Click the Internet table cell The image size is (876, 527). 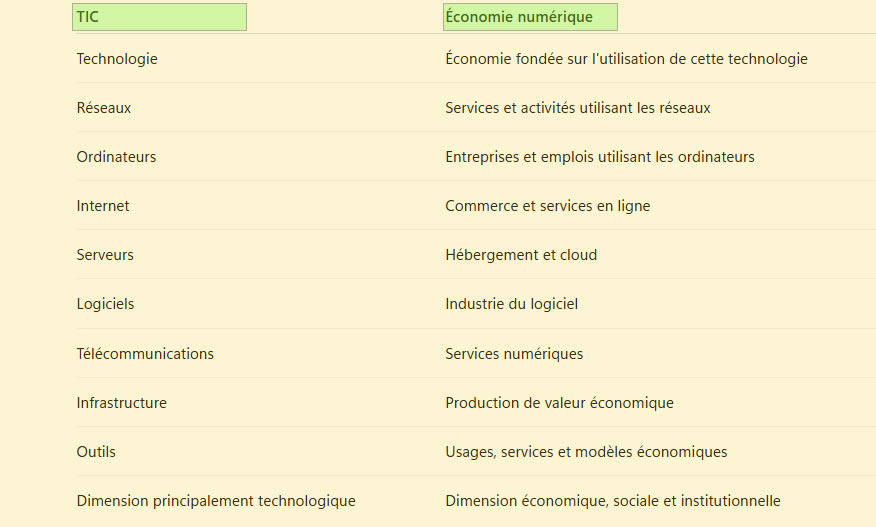point(103,206)
